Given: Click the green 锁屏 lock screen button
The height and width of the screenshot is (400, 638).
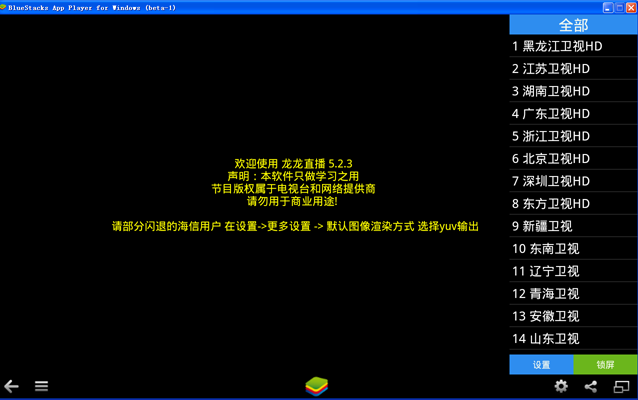Looking at the screenshot, I should (x=605, y=365).
